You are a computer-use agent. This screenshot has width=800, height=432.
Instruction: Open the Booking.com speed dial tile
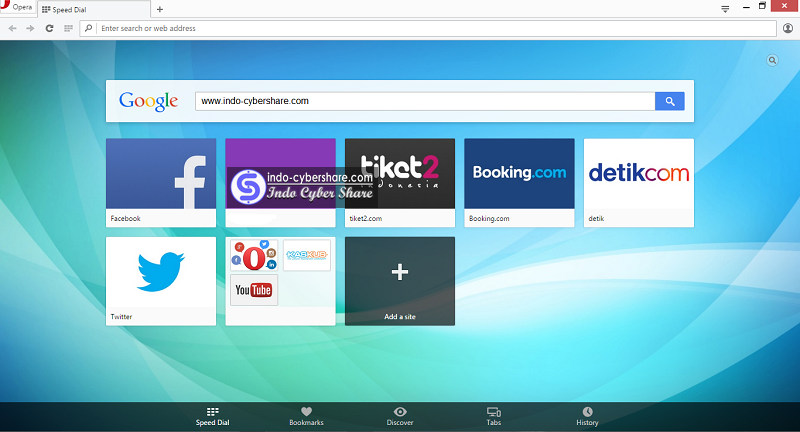coord(519,183)
